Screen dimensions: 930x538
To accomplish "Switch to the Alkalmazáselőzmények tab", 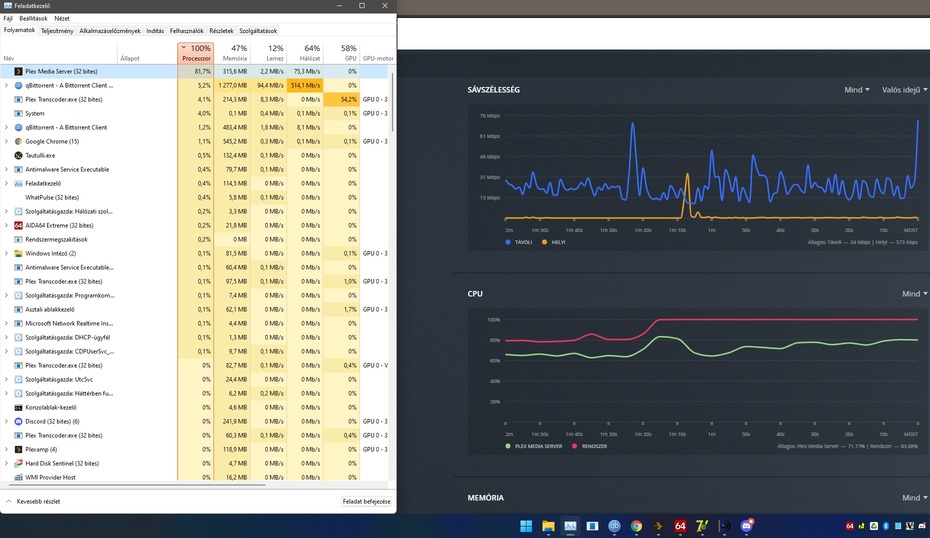I will pyautogui.click(x=110, y=31).
